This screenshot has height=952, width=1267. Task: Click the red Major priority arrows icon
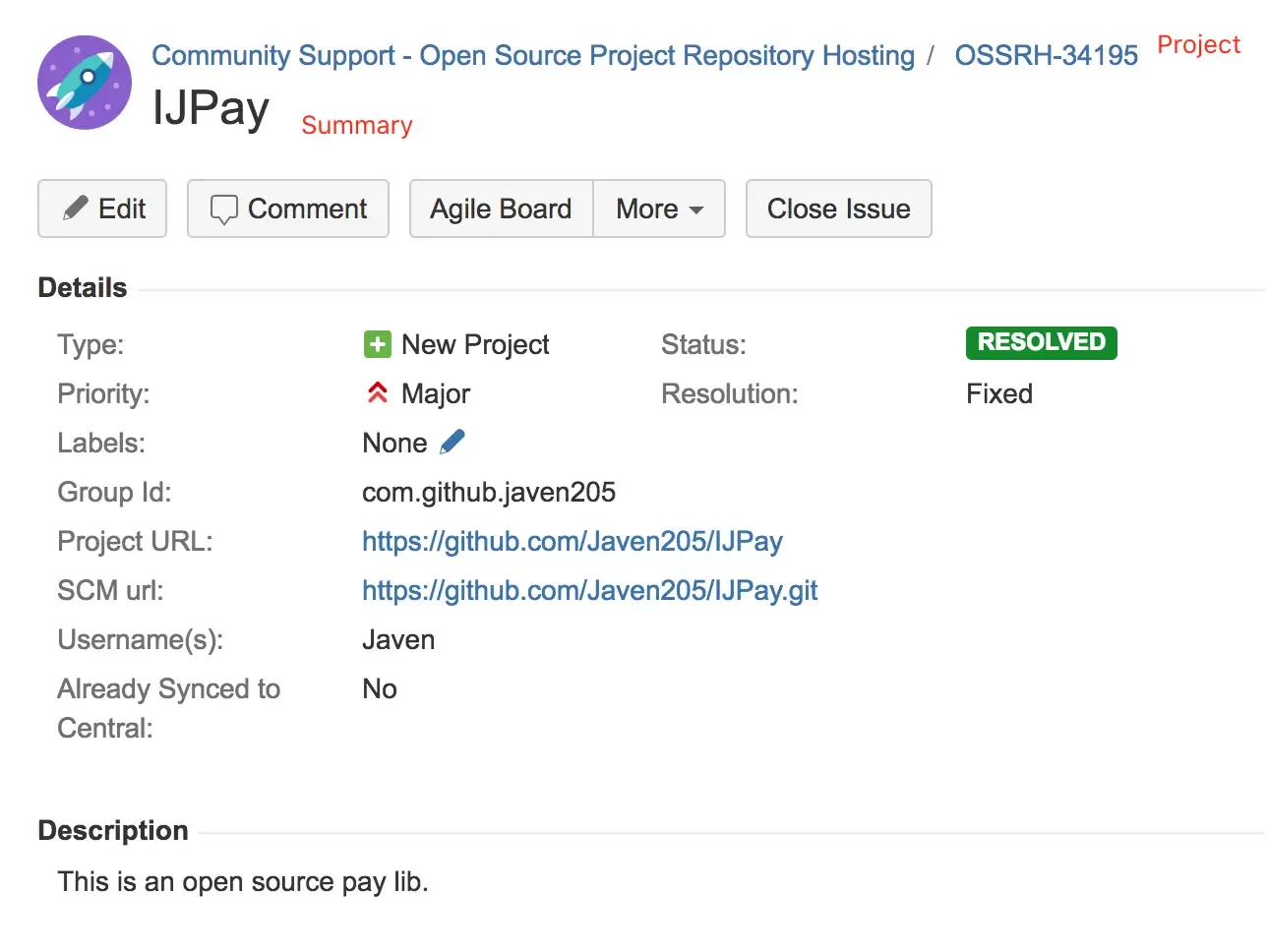coord(377,393)
